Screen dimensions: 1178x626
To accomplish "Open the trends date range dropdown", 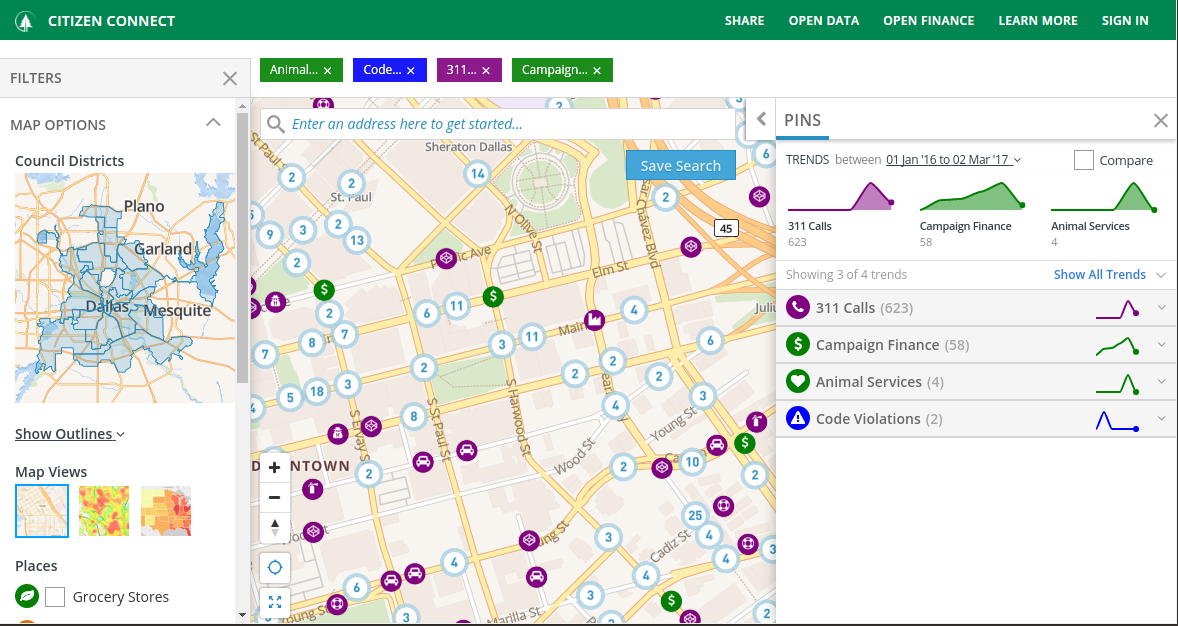I will coord(953,159).
